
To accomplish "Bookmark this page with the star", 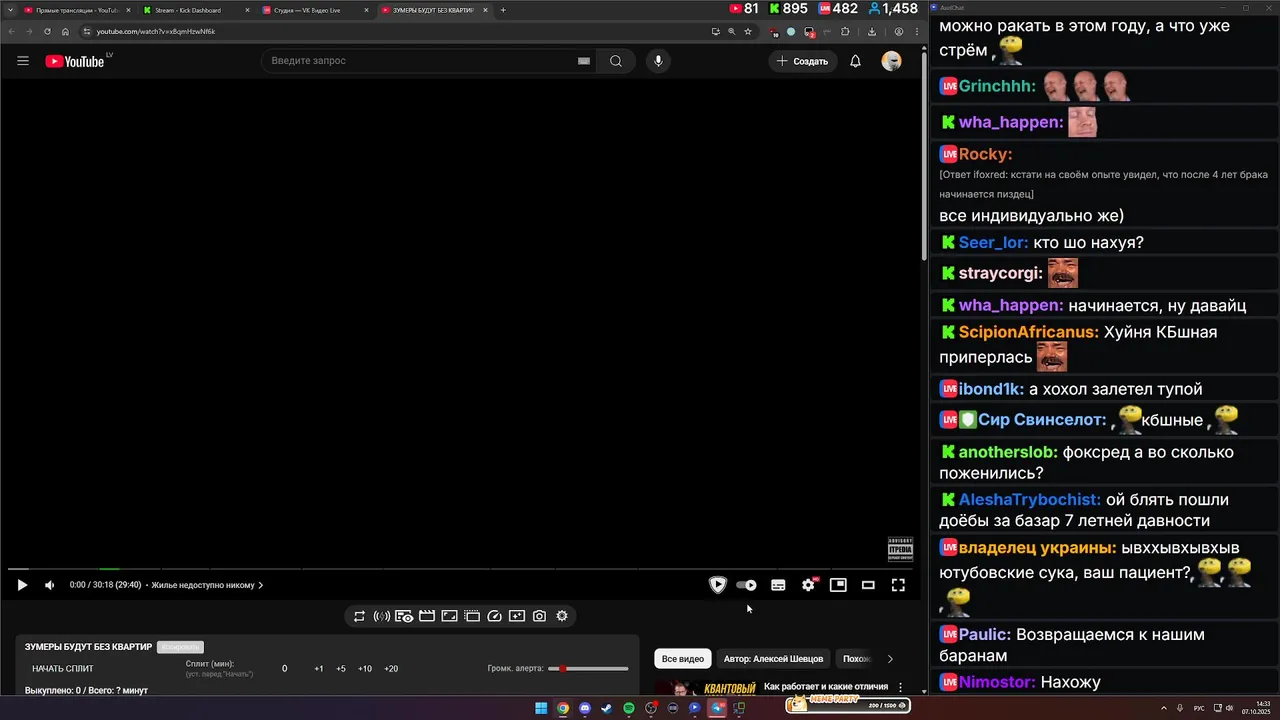I will click(748, 31).
